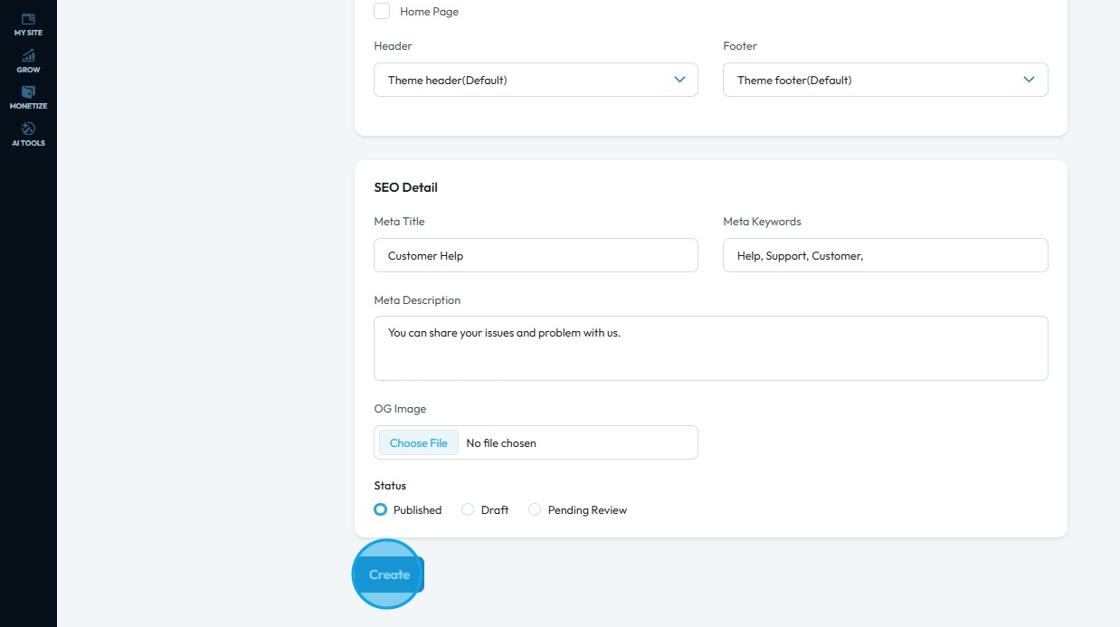The image size is (1120, 627).
Task: Select the Pending Review radio button
Action: tap(534, 509)
